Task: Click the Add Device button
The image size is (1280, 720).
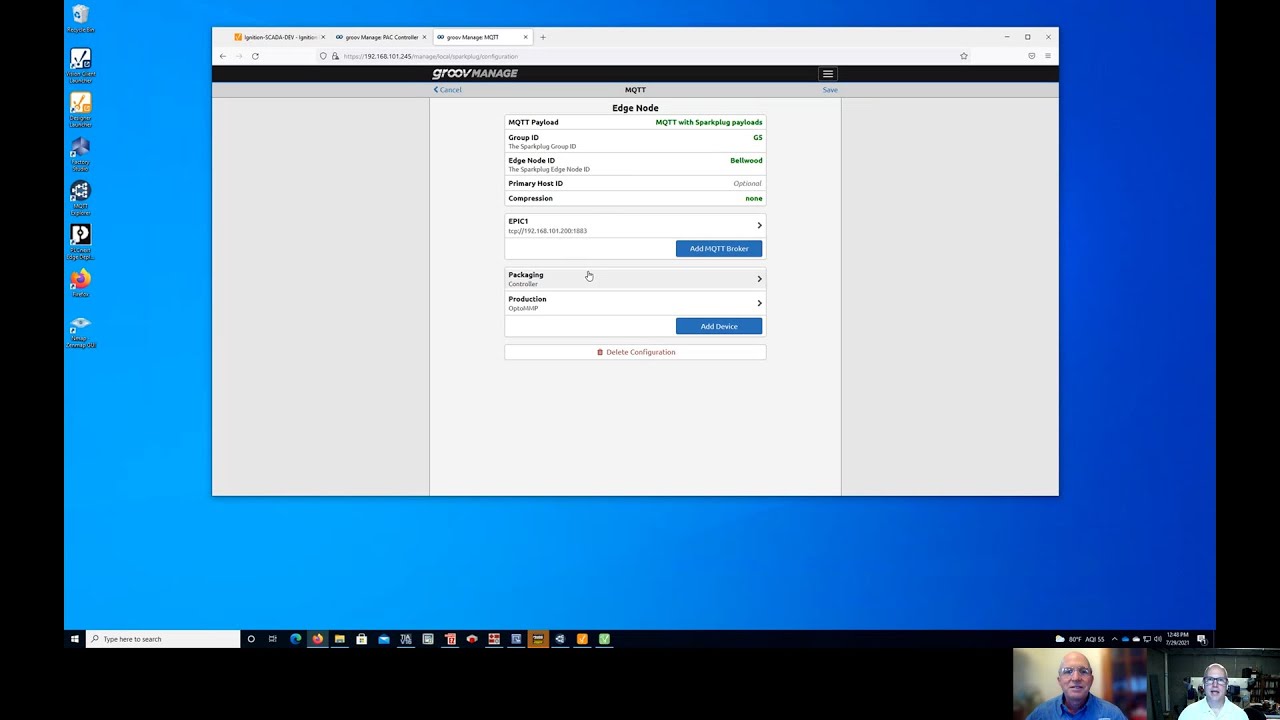Action: 719,326
